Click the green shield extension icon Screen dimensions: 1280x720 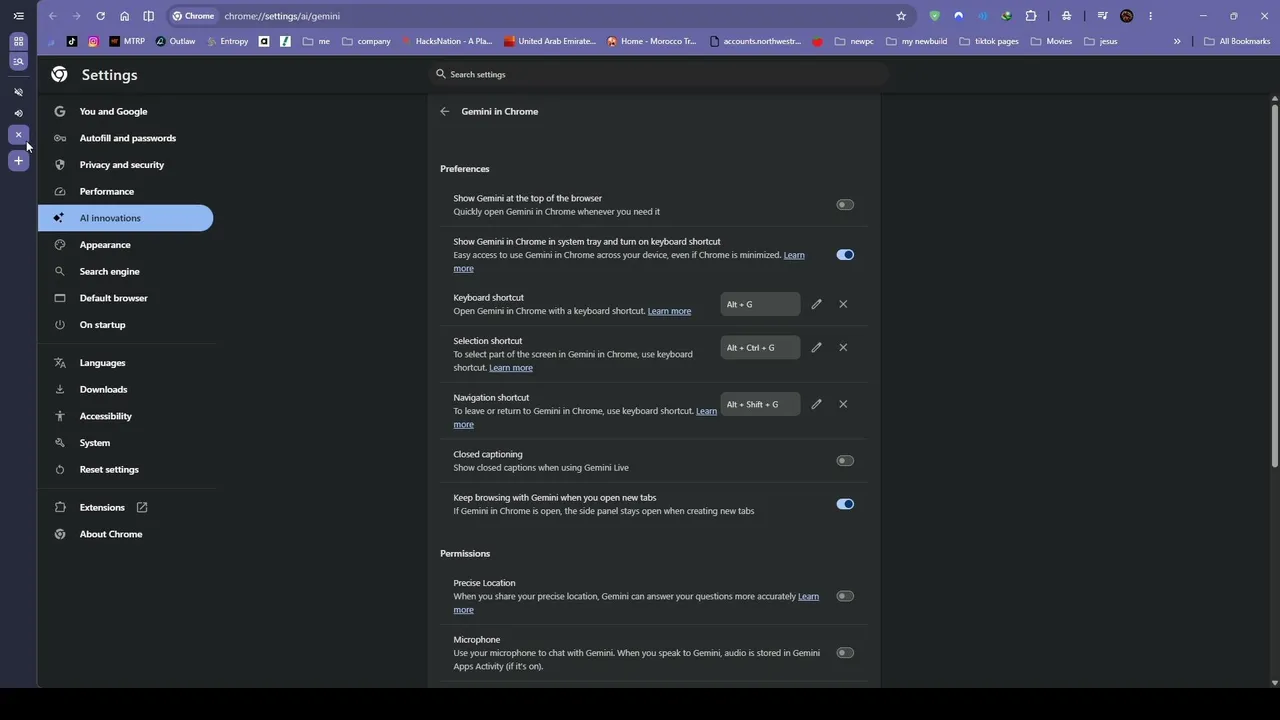[x=934, y=16]
